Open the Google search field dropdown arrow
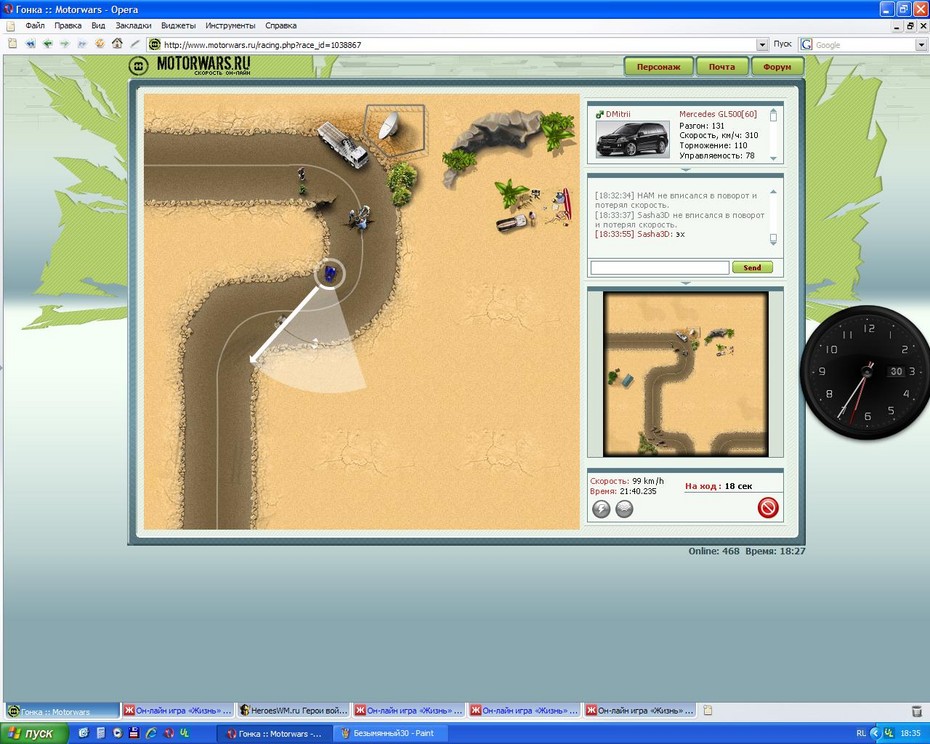 point(921,44)
